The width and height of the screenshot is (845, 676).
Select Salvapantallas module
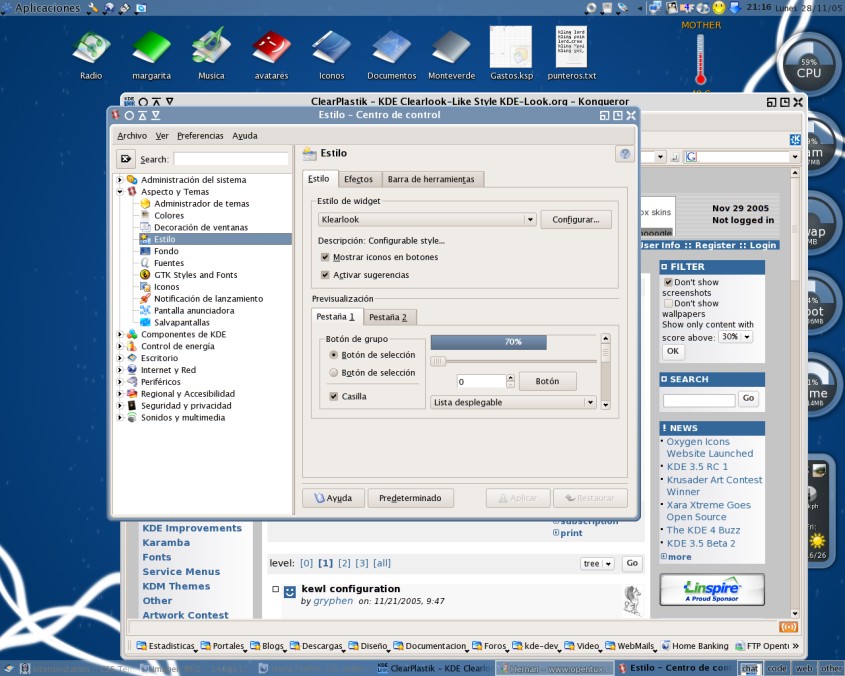point(182,322)
